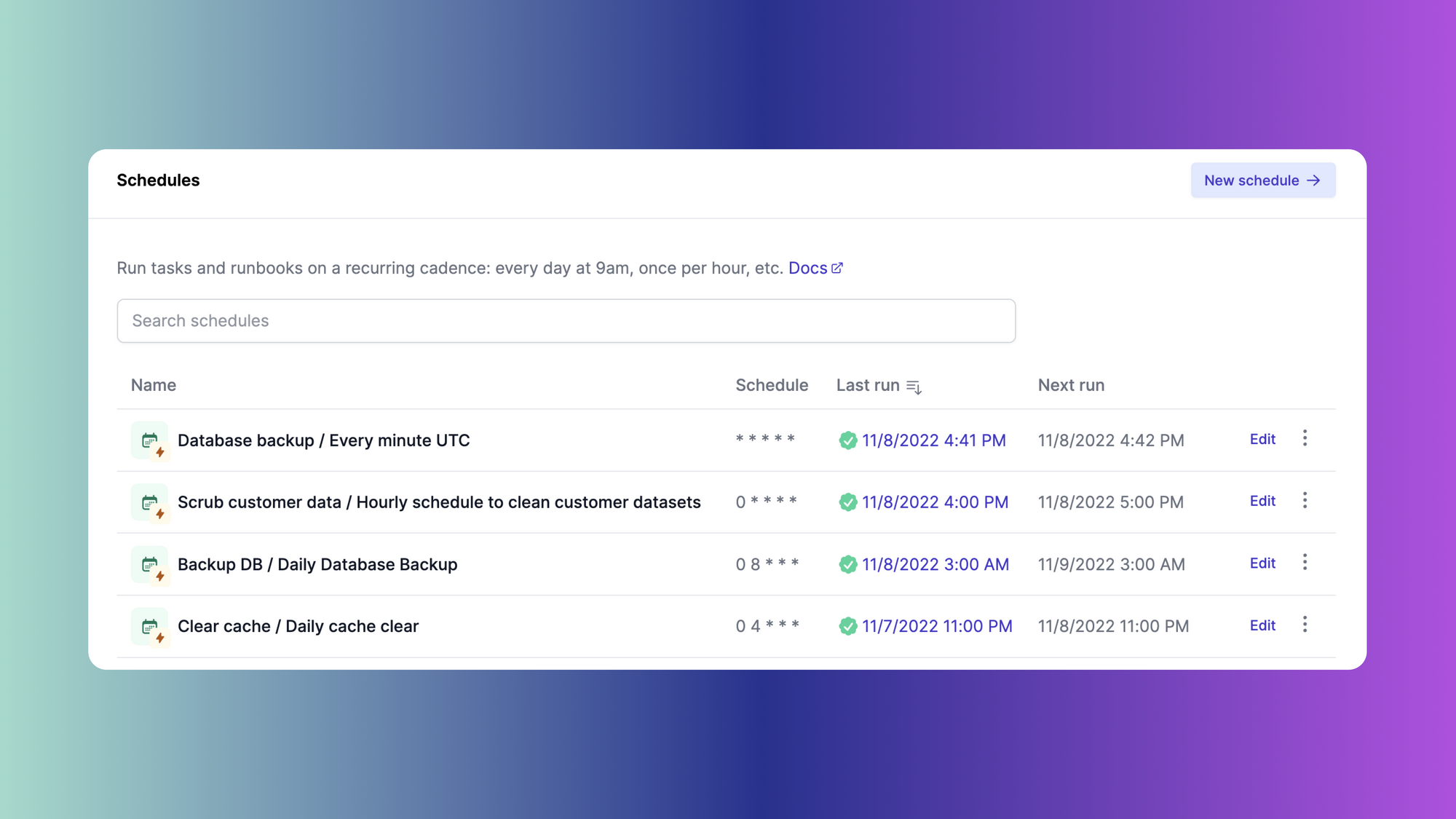
Task: Click success check icon for Scrub customer data
Action: click(x=847, y=502)
